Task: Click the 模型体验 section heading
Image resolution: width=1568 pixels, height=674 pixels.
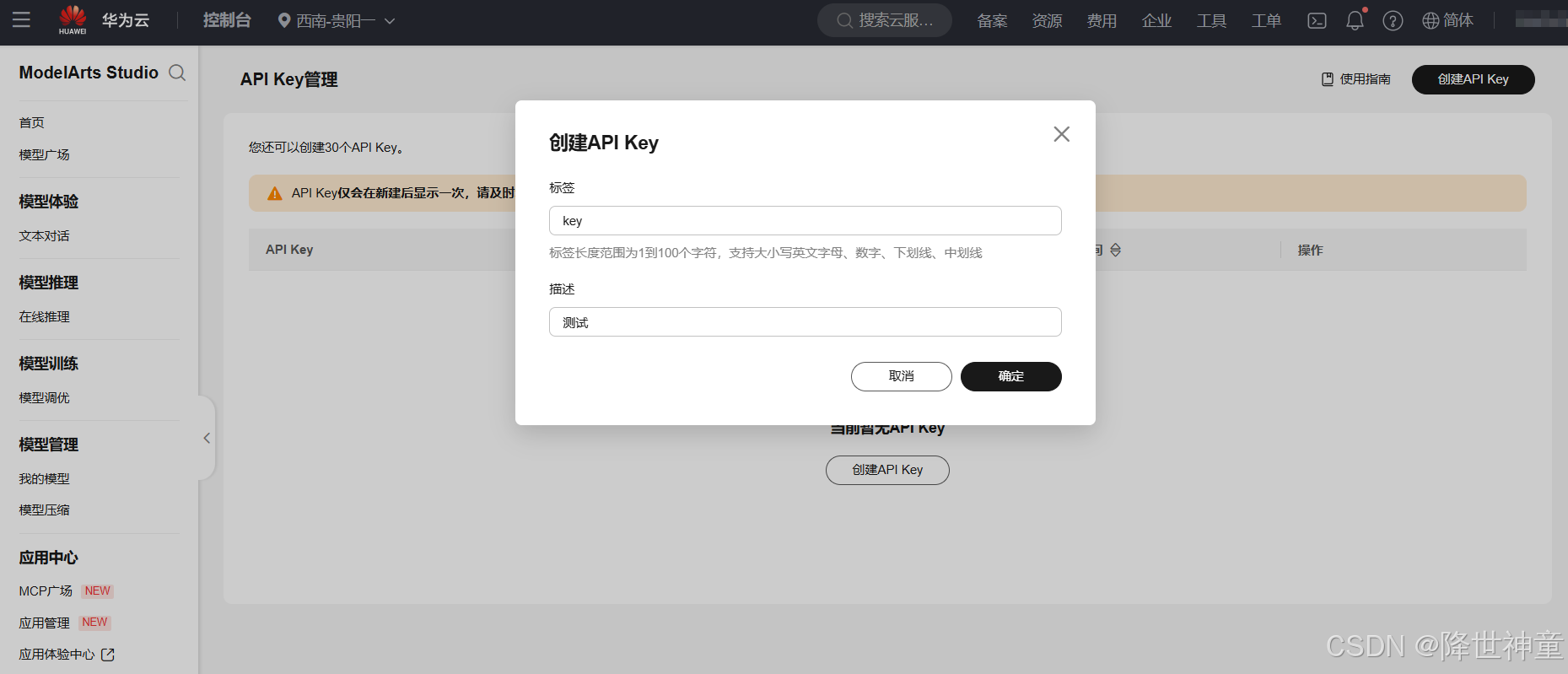Action: 49,202
